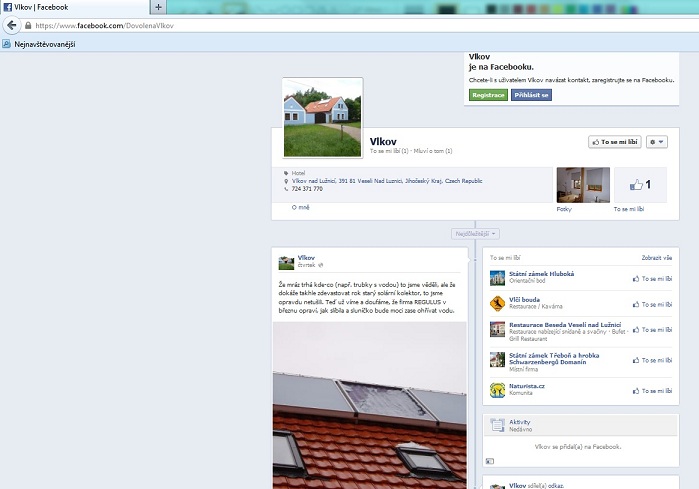
Task: Click the Přihlásit se button
Action: click(x=531, y=95)
